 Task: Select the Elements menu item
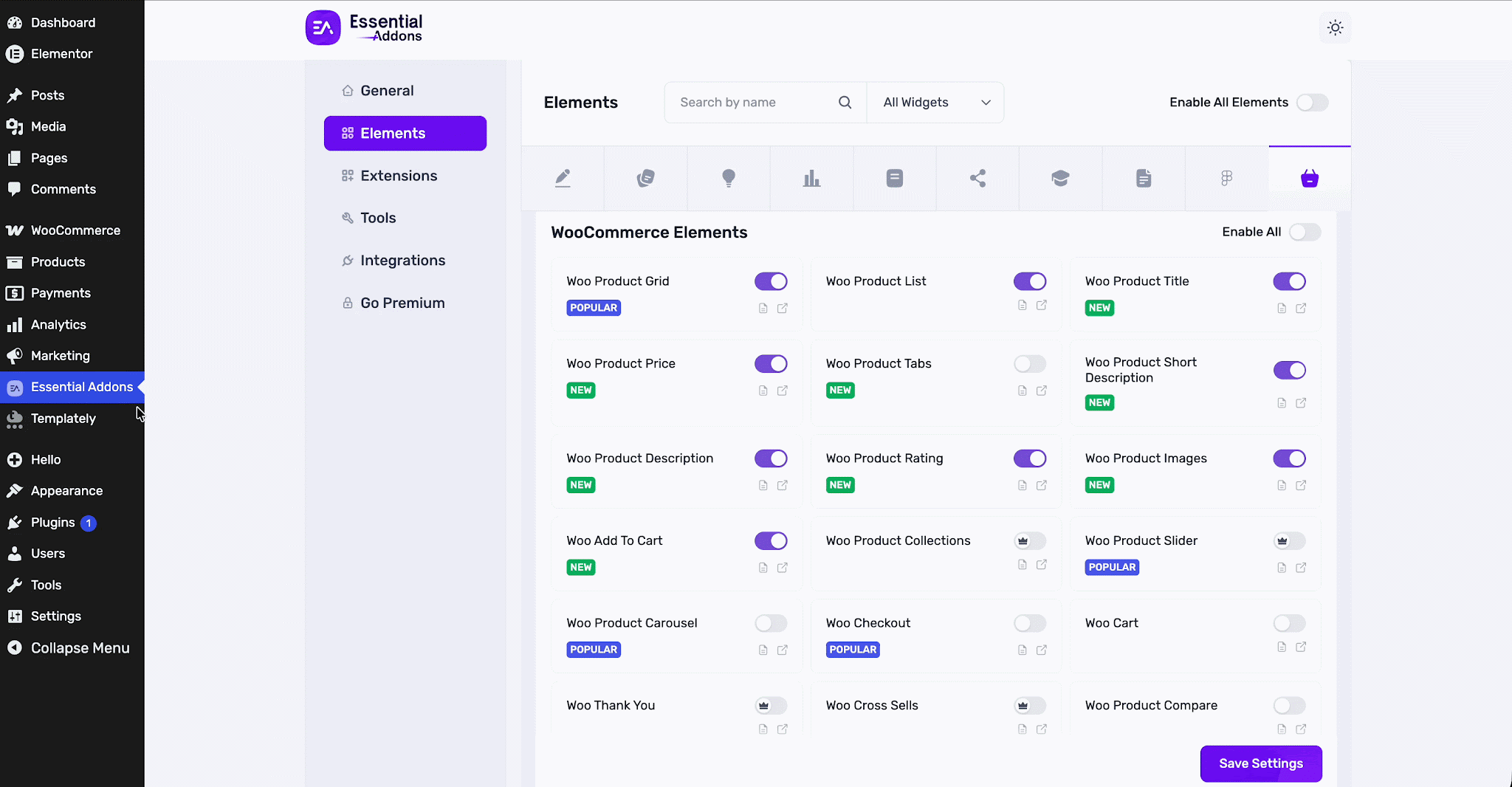[405, 134]
